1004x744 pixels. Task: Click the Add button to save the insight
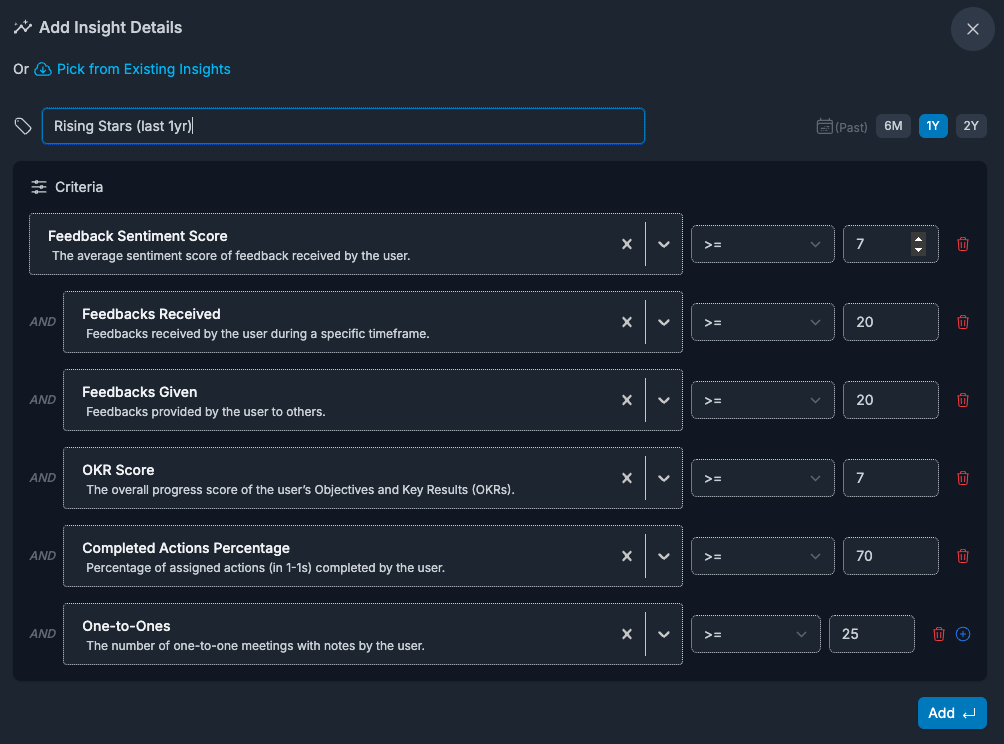pos(951,712)
